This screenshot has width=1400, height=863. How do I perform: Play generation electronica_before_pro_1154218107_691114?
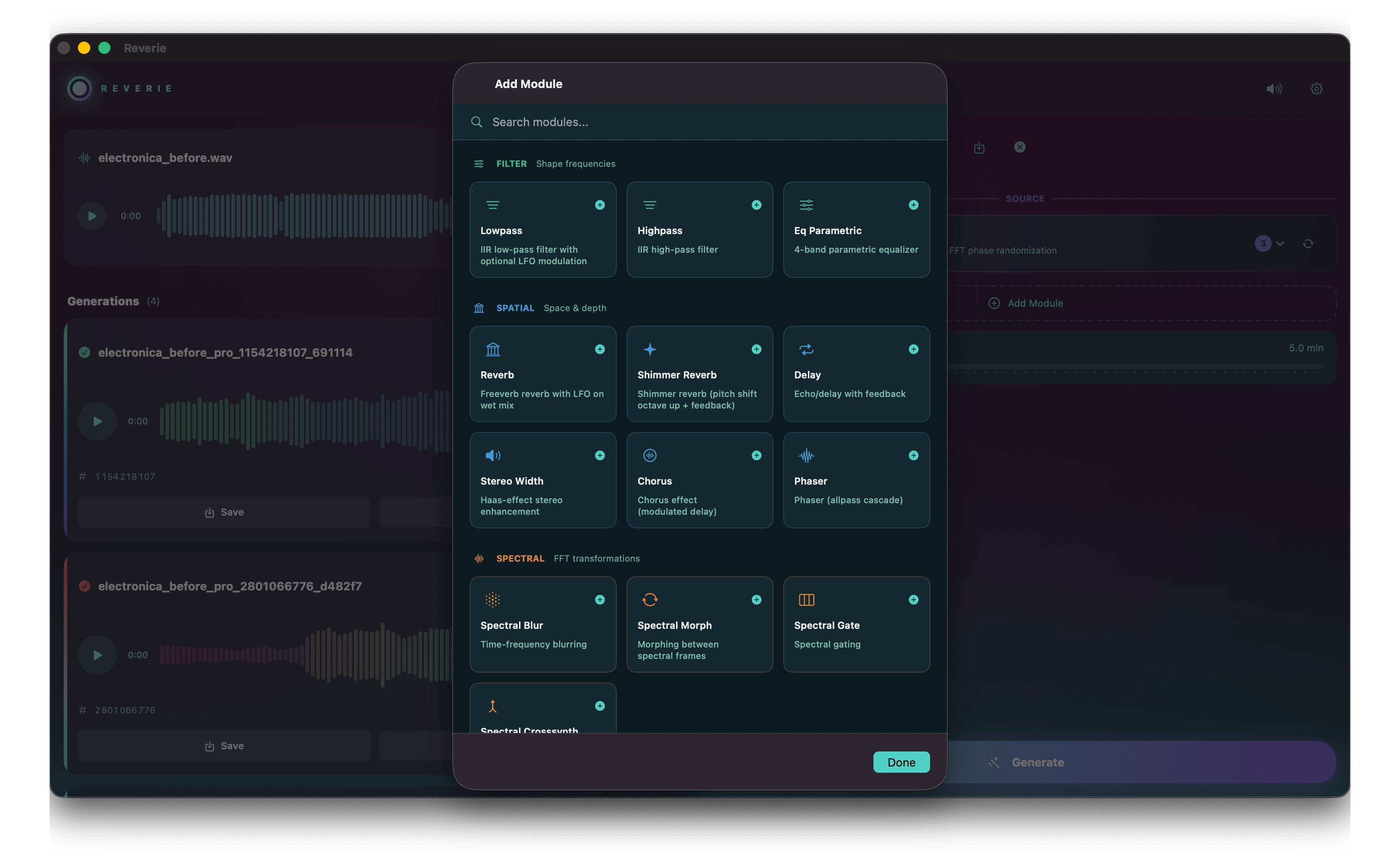(97, 421)
